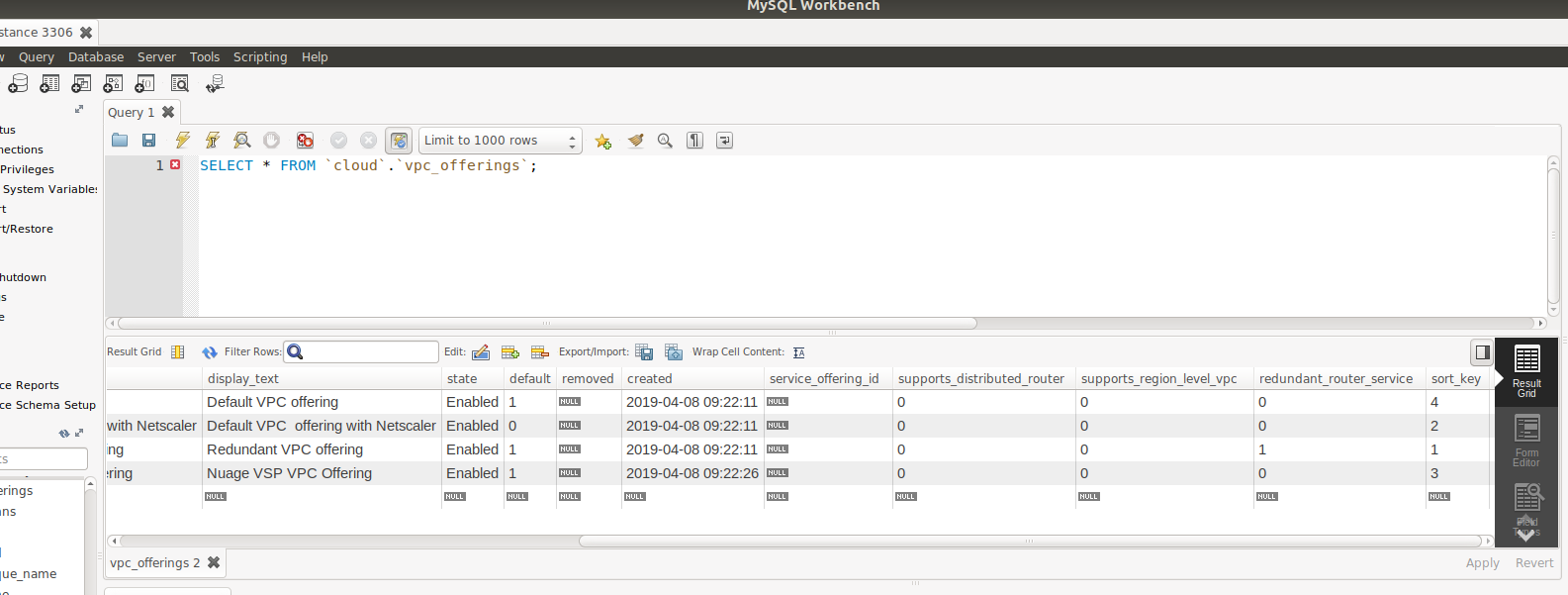Open the Database menu
This screenshot has width=1568, height=595.
[96, 57]
